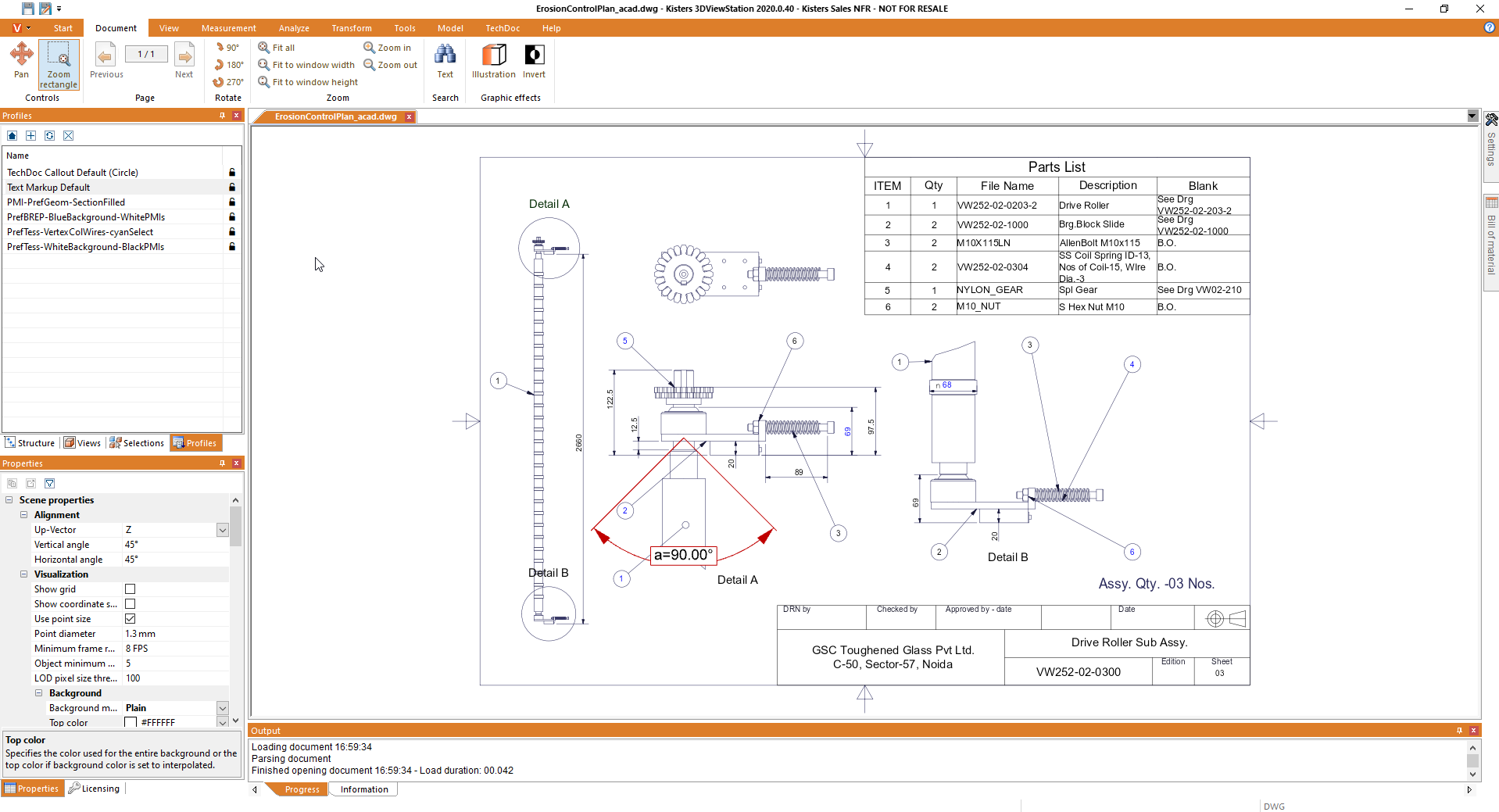This screenshot has height=812, width=1499.
Task: Rotate the page by 90 degrees
Action: pos(227,48)
